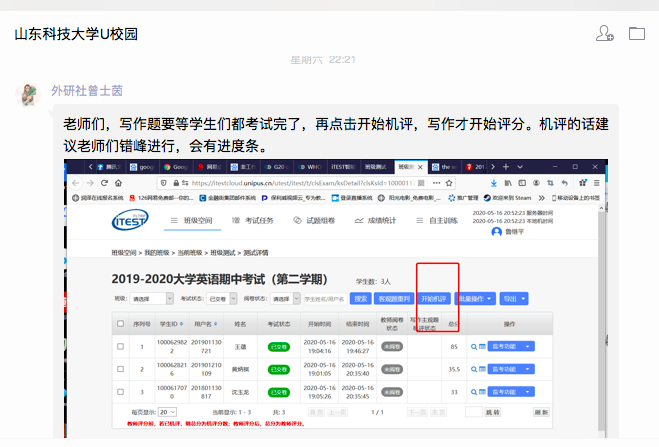Image resolution: width=659 pixels, height=447 pixels.
Task: Switch to the 考试任务 tab
Action: [x=261, y=221]
